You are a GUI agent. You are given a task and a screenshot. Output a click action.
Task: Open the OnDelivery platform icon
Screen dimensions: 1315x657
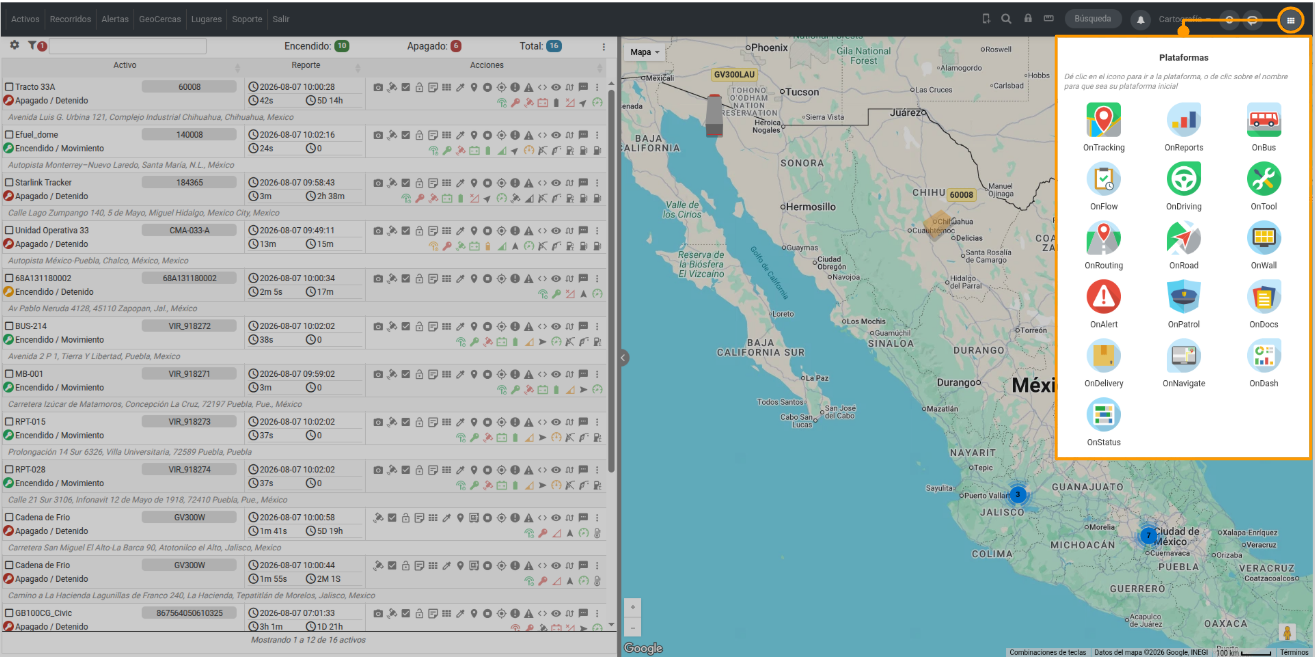coord(1103,356)
